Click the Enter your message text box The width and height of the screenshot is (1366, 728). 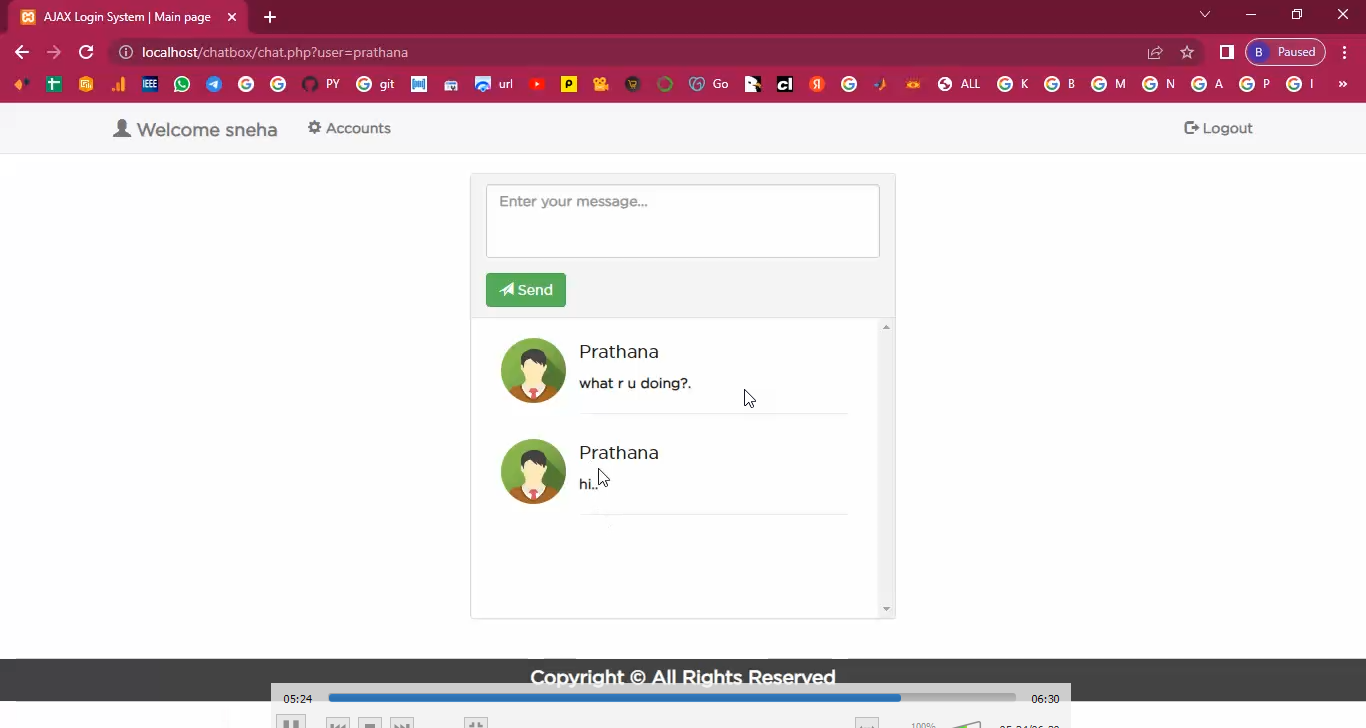[x=682, y=221]
